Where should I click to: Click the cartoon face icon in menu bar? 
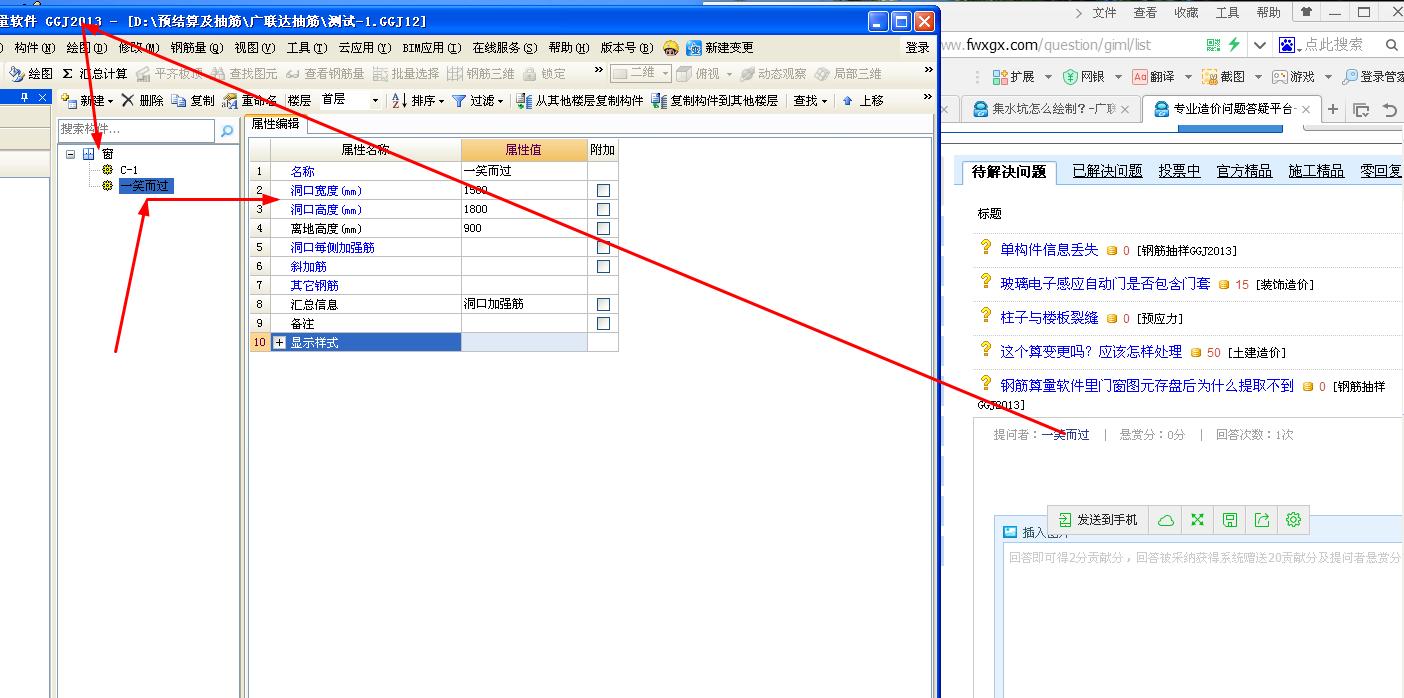(671, 47)
